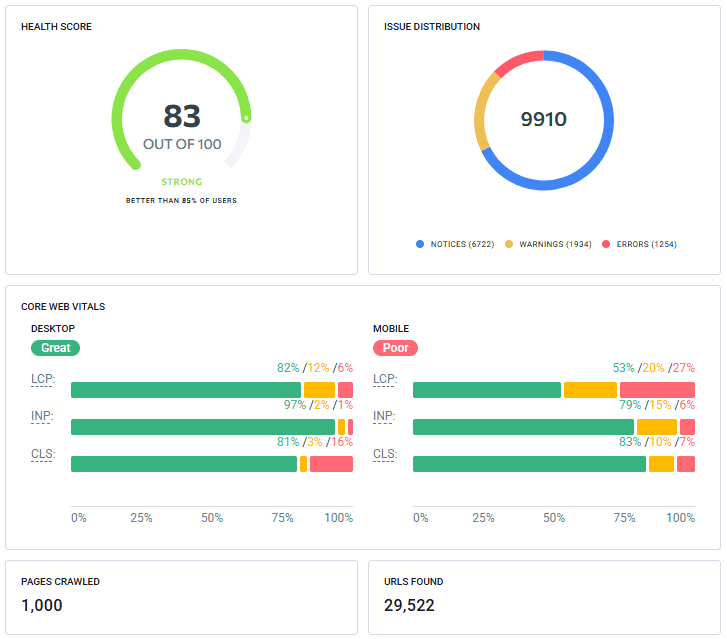Click desktop LCP yellow bar segment
The width and height of the screenshot is (727, 639).
click(319, 390)
